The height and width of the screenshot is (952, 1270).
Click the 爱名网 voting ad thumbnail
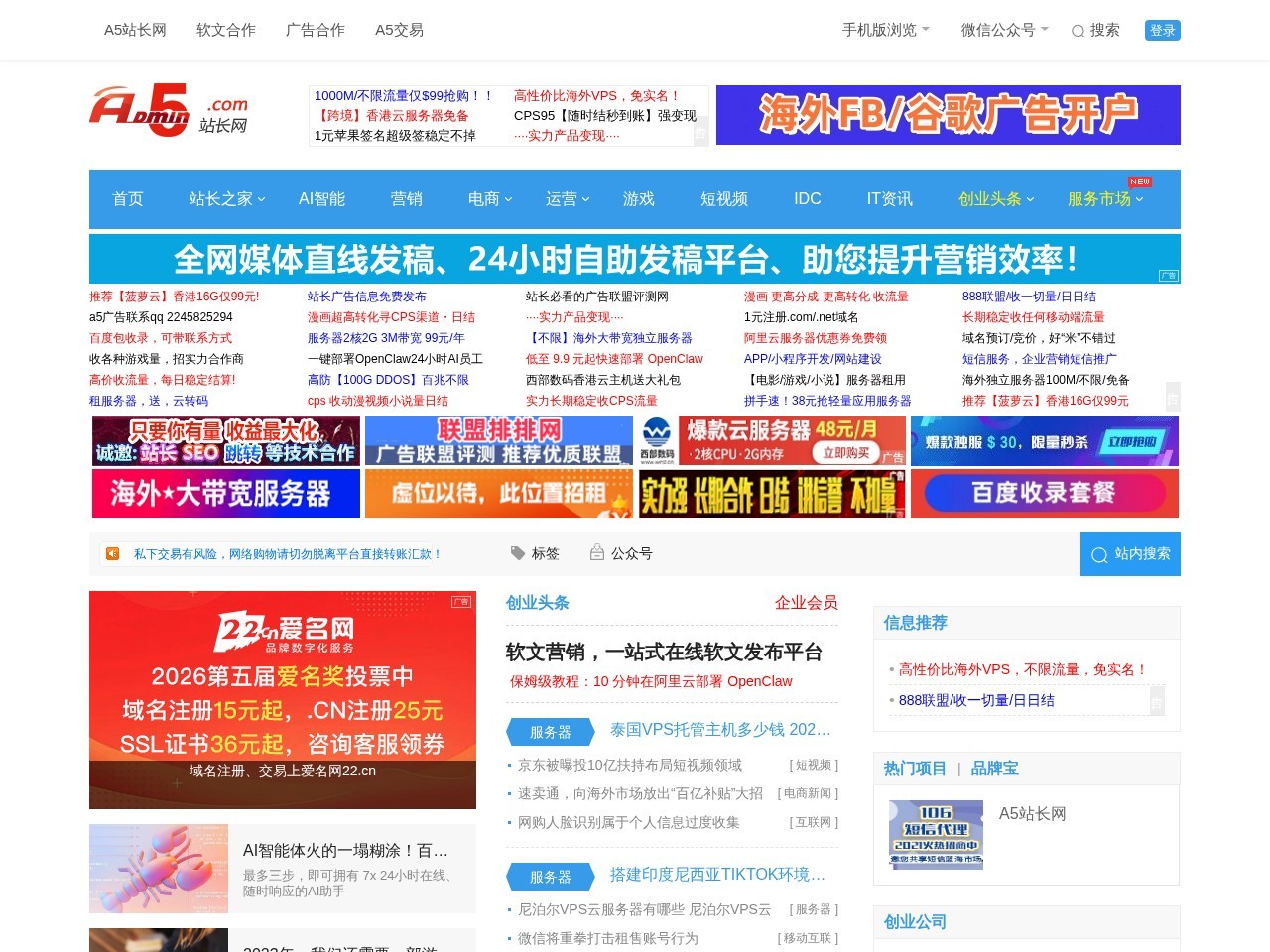coord(283,699)
